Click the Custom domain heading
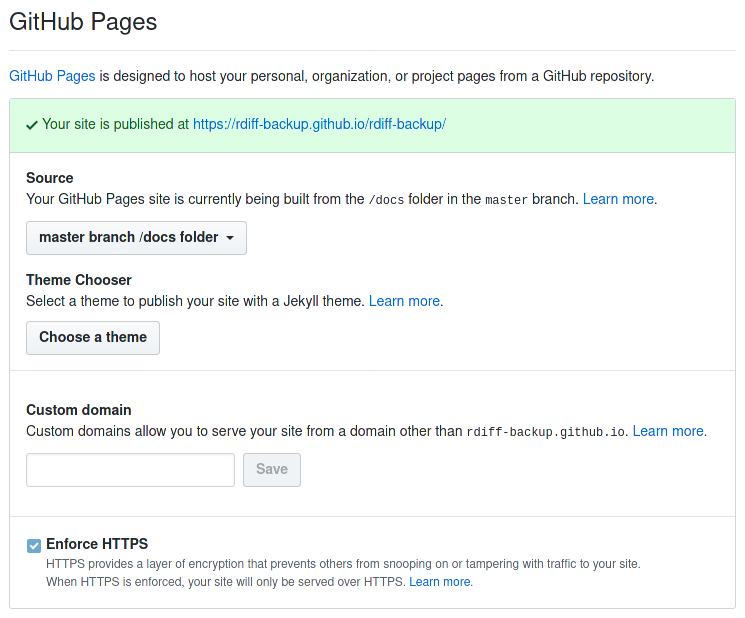The height and width of the screenshot is (618, 745). tap(79, 410)
